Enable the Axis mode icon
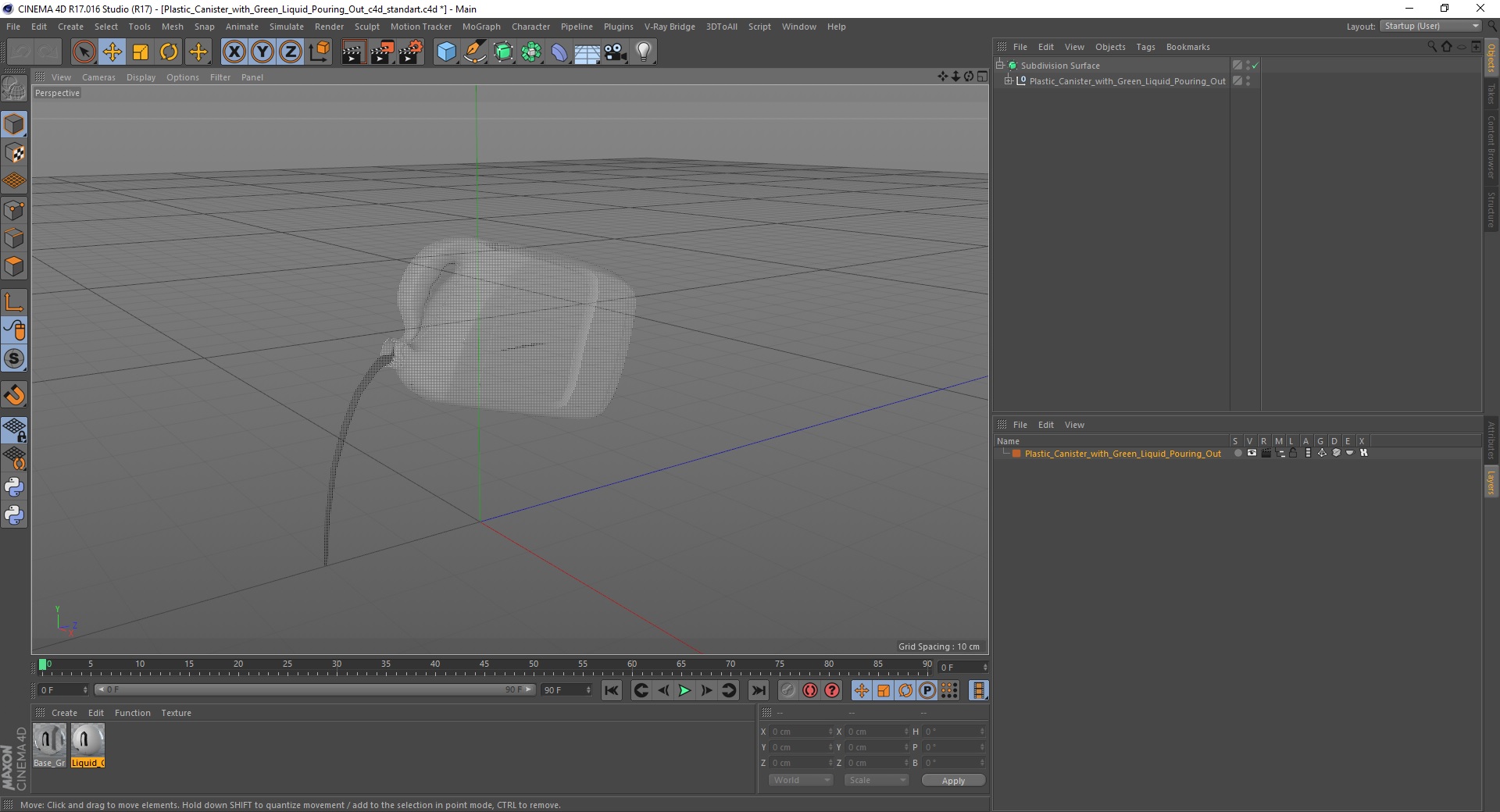 pyautogui.click(x=14, y=302)
